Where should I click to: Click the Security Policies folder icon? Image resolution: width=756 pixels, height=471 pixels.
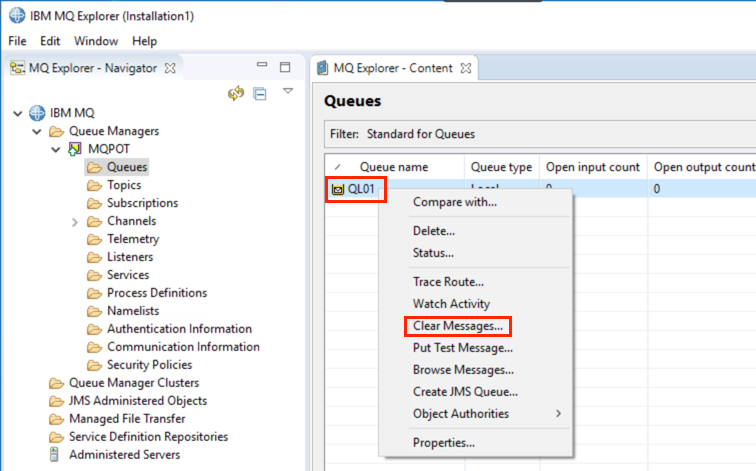[94, 365]
